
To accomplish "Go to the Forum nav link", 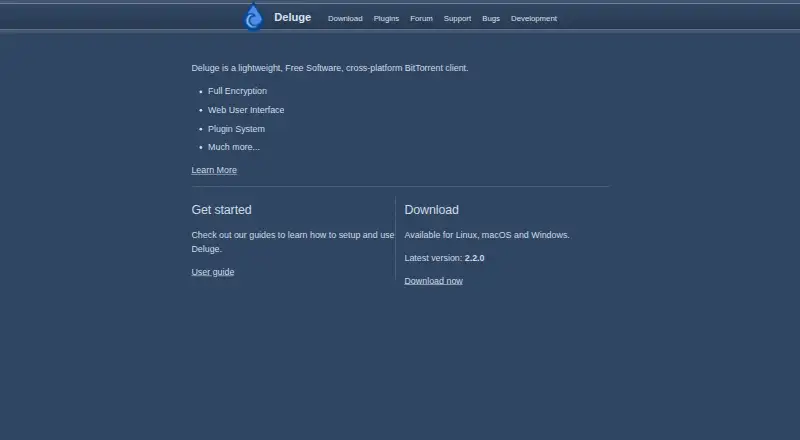I will point(421,18).
